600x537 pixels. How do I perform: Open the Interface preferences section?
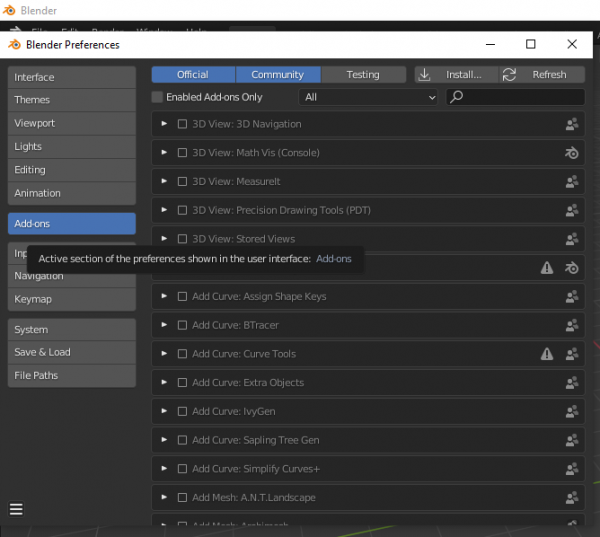tap(72, 77)
